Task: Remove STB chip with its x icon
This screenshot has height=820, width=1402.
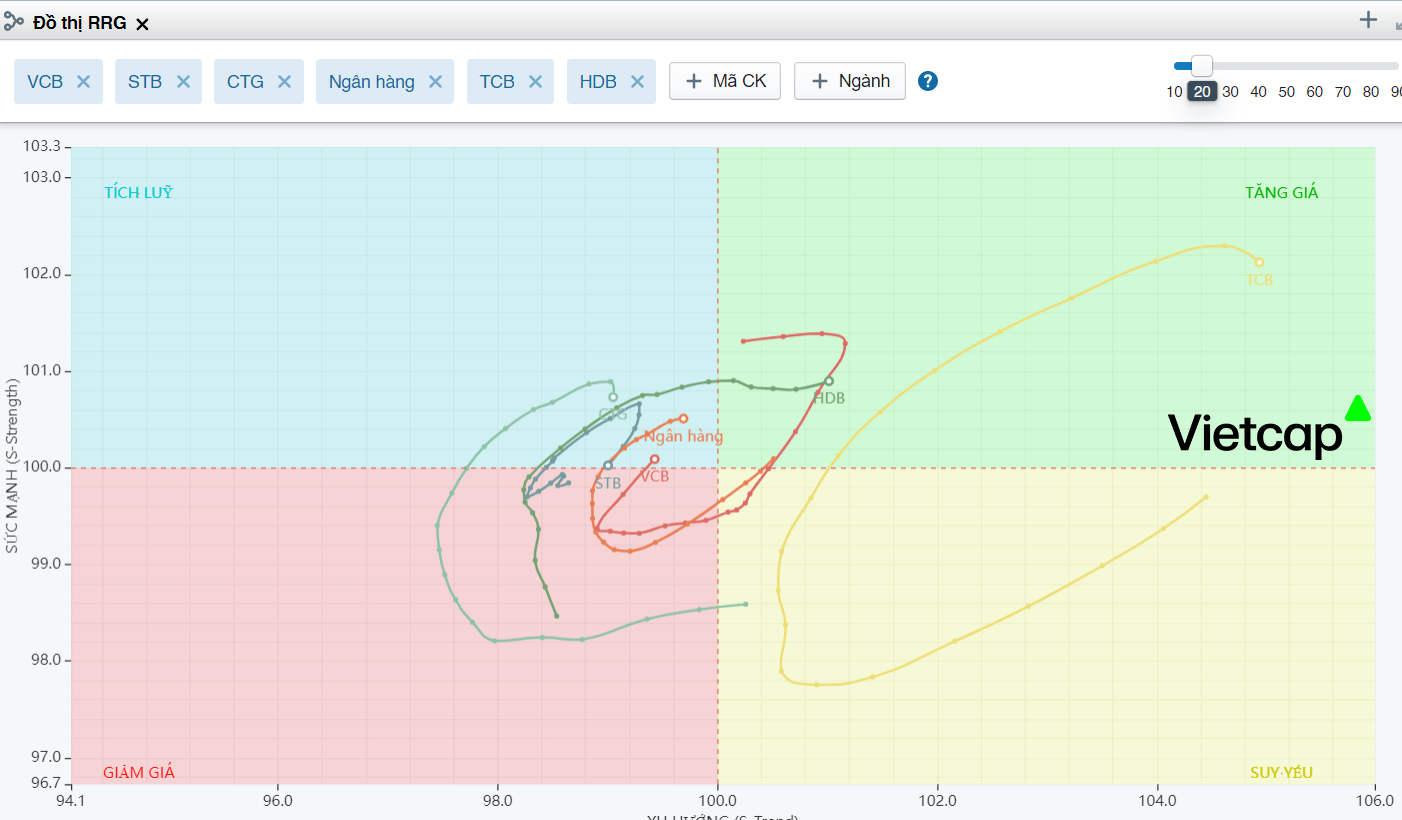Action: [183, 82]
